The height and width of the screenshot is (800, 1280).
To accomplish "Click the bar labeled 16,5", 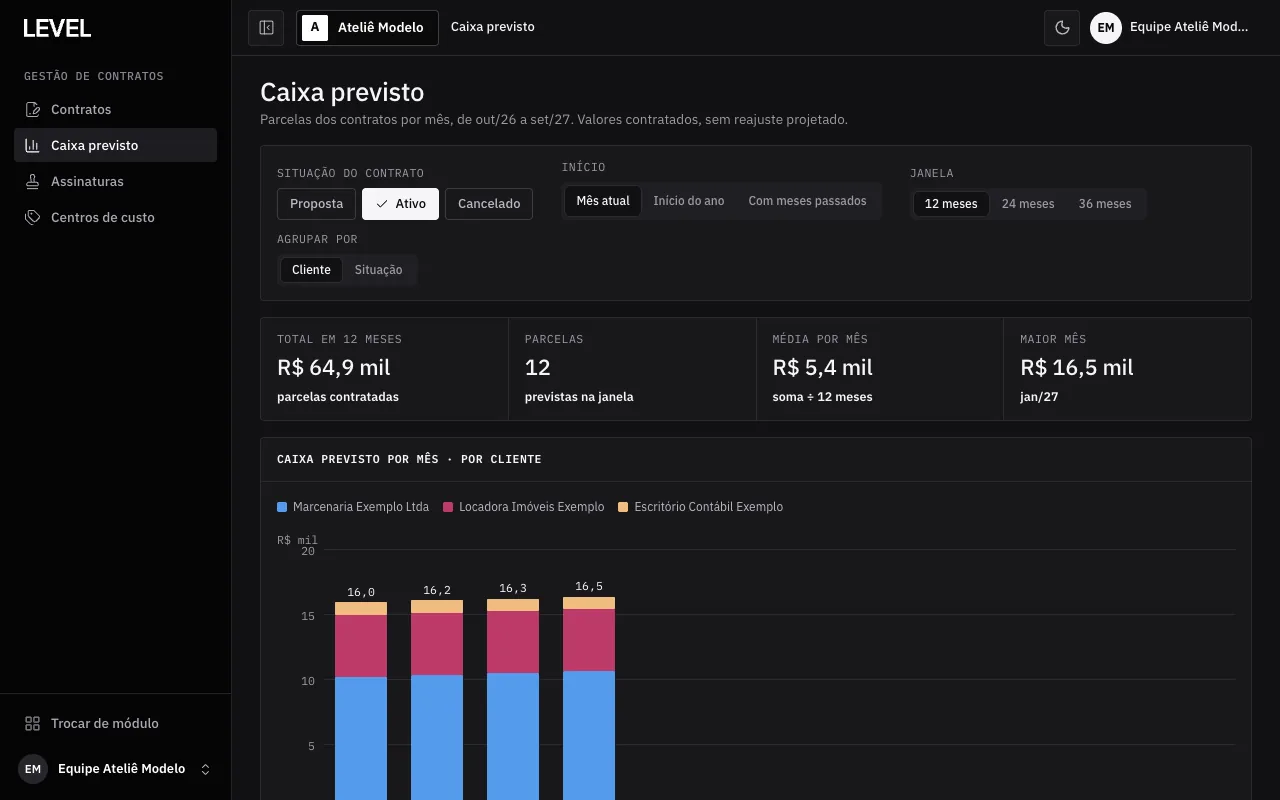I will coord(589,698).
